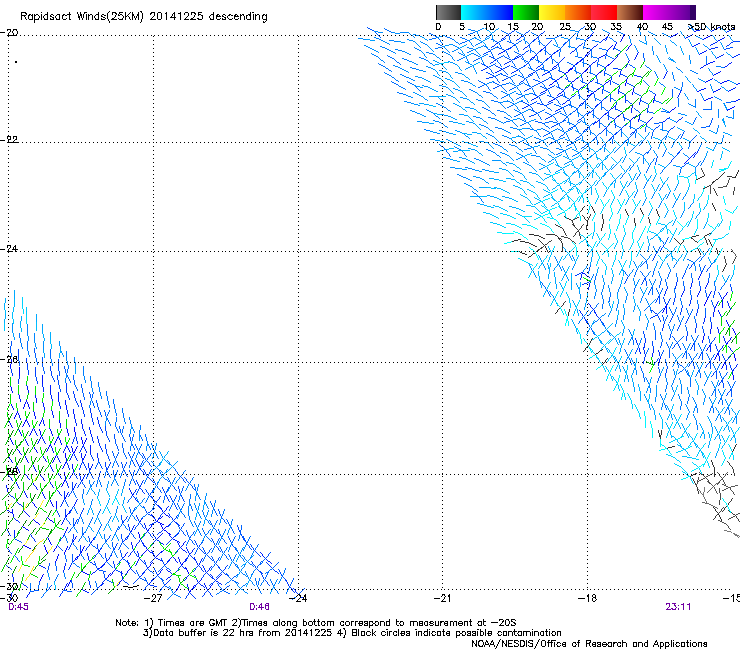
Task: Click the '40' label under the color bar
Action: pos(642,27)
